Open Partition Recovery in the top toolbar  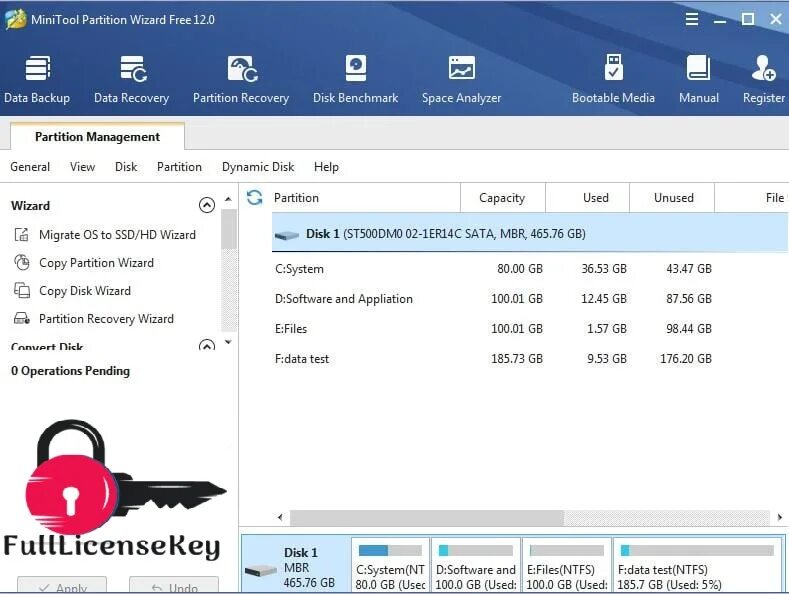[241, 79]
